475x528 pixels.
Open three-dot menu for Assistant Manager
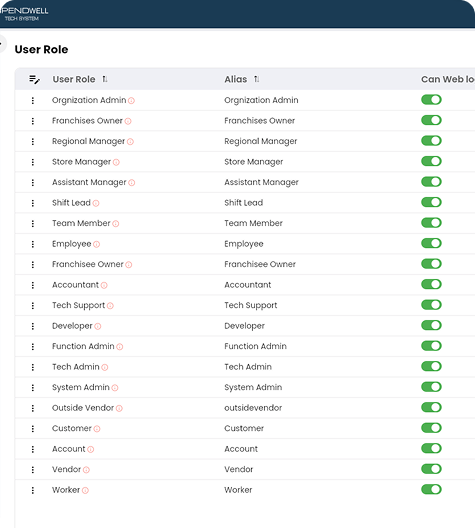click(x=33, y=183)
